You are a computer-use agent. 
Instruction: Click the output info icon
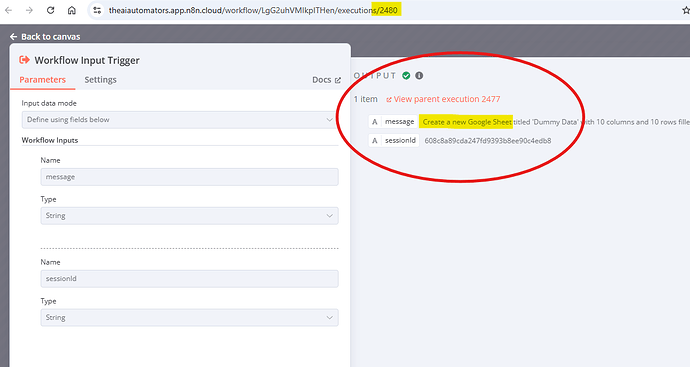419,76
